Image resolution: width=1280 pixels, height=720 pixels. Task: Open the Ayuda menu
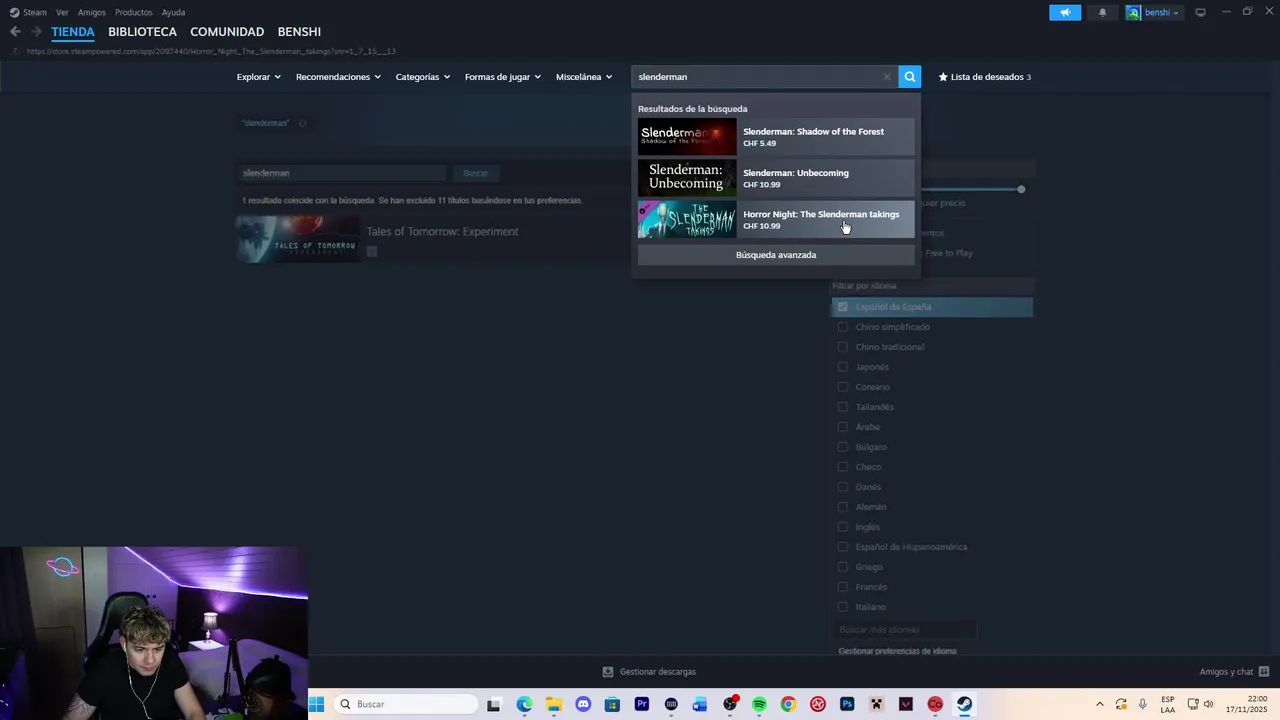click(x=173, y=12)
